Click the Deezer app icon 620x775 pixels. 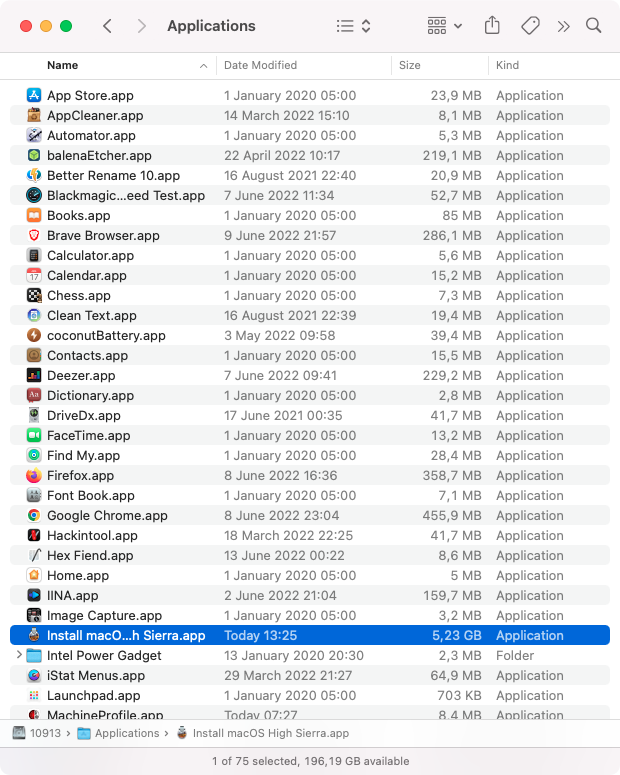[x=34, y=375]
